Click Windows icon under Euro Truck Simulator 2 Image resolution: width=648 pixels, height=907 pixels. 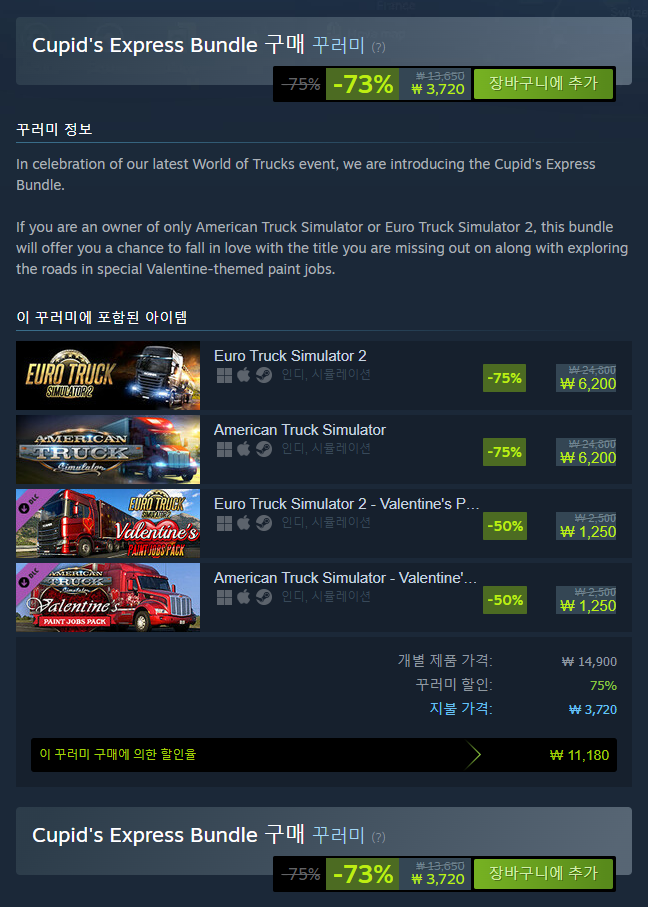(x=224, y=375)
